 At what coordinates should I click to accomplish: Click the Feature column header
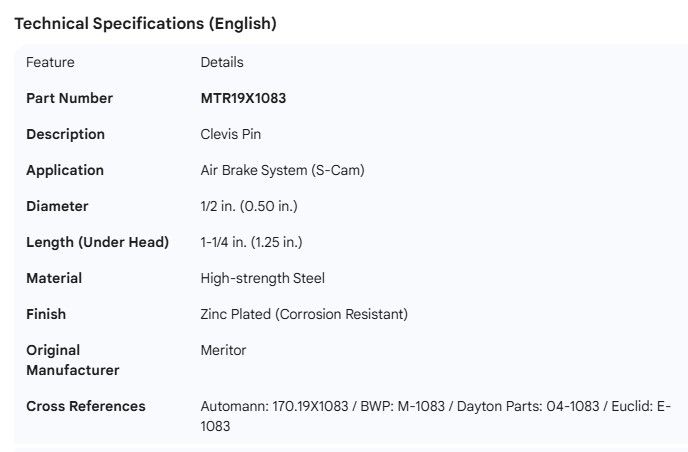coord(50,62)
